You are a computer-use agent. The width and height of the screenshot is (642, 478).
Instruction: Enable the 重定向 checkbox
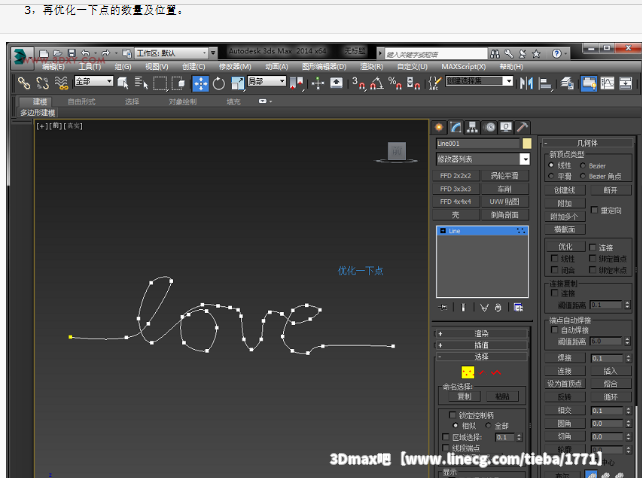595,210
